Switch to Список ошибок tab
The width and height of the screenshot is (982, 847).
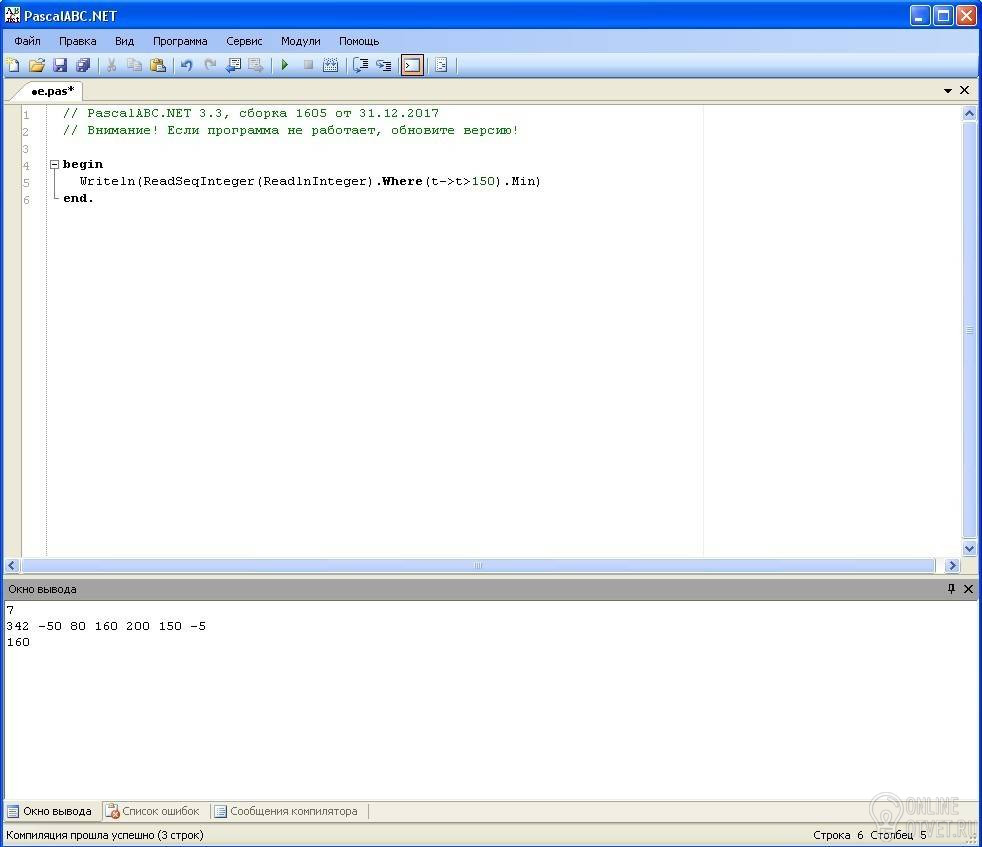[153, 811]
